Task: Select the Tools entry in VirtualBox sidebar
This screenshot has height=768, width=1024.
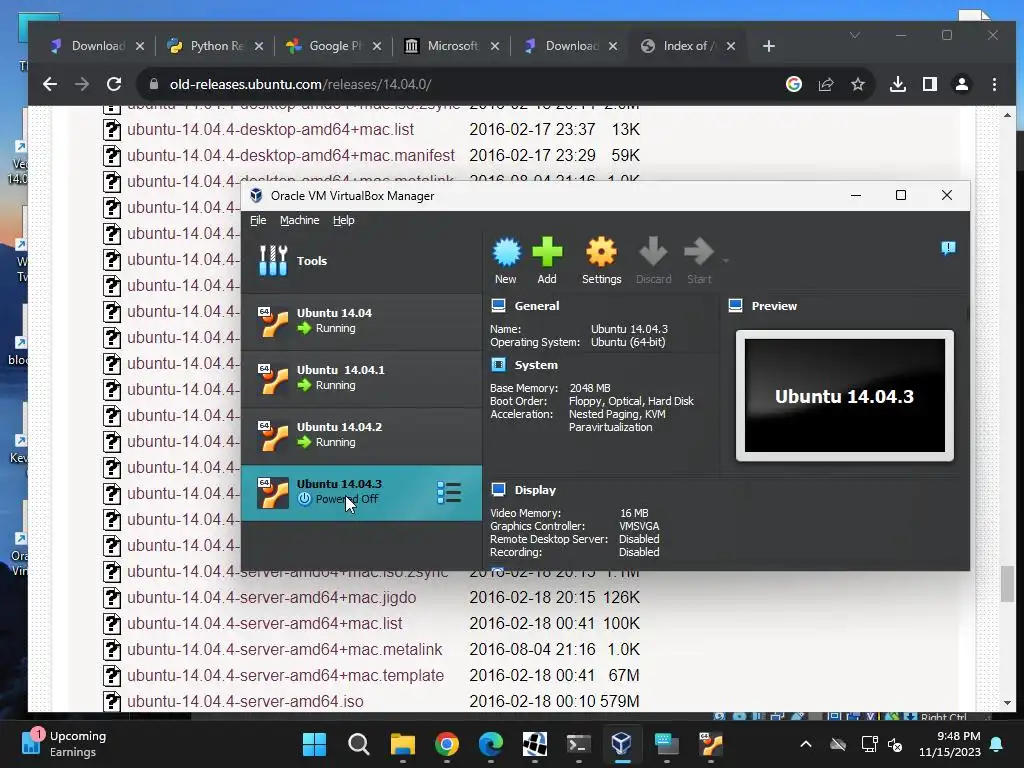Action: tap(361, 261)
